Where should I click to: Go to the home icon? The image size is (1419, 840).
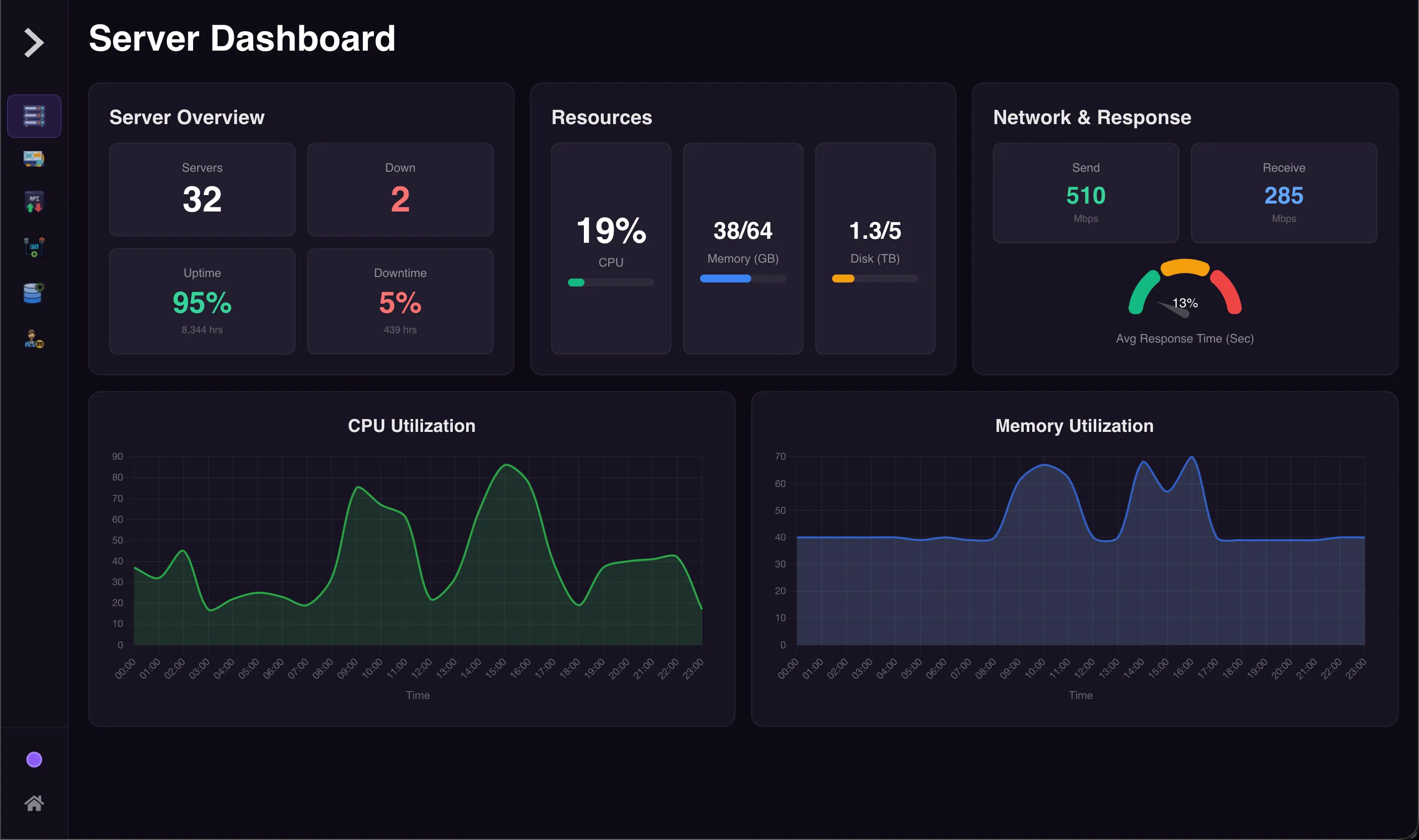34,803
